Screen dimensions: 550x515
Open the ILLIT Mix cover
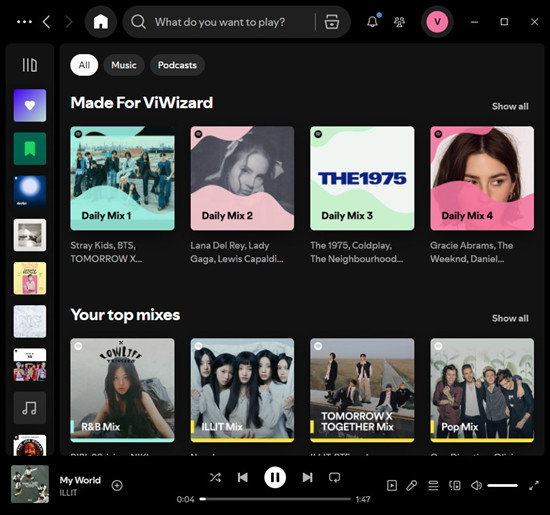pyautogui.click(x=242, y=390)
